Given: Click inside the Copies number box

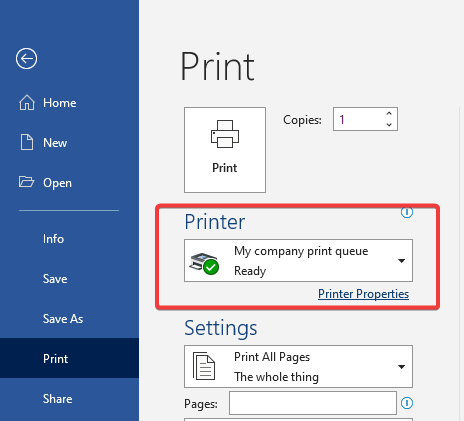Looking at the screenshot, I should 359,119.
